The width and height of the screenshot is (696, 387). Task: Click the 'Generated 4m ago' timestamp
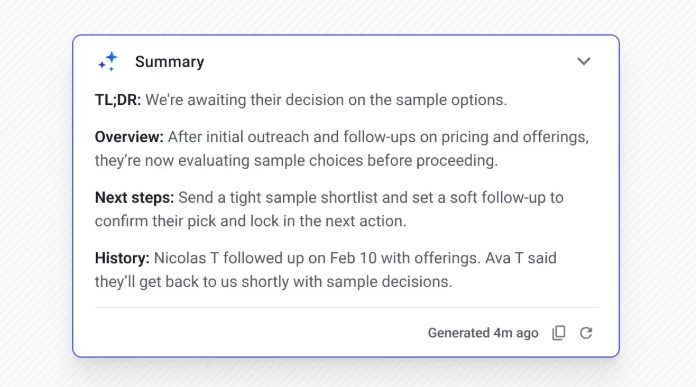click(x=483, y=333)
